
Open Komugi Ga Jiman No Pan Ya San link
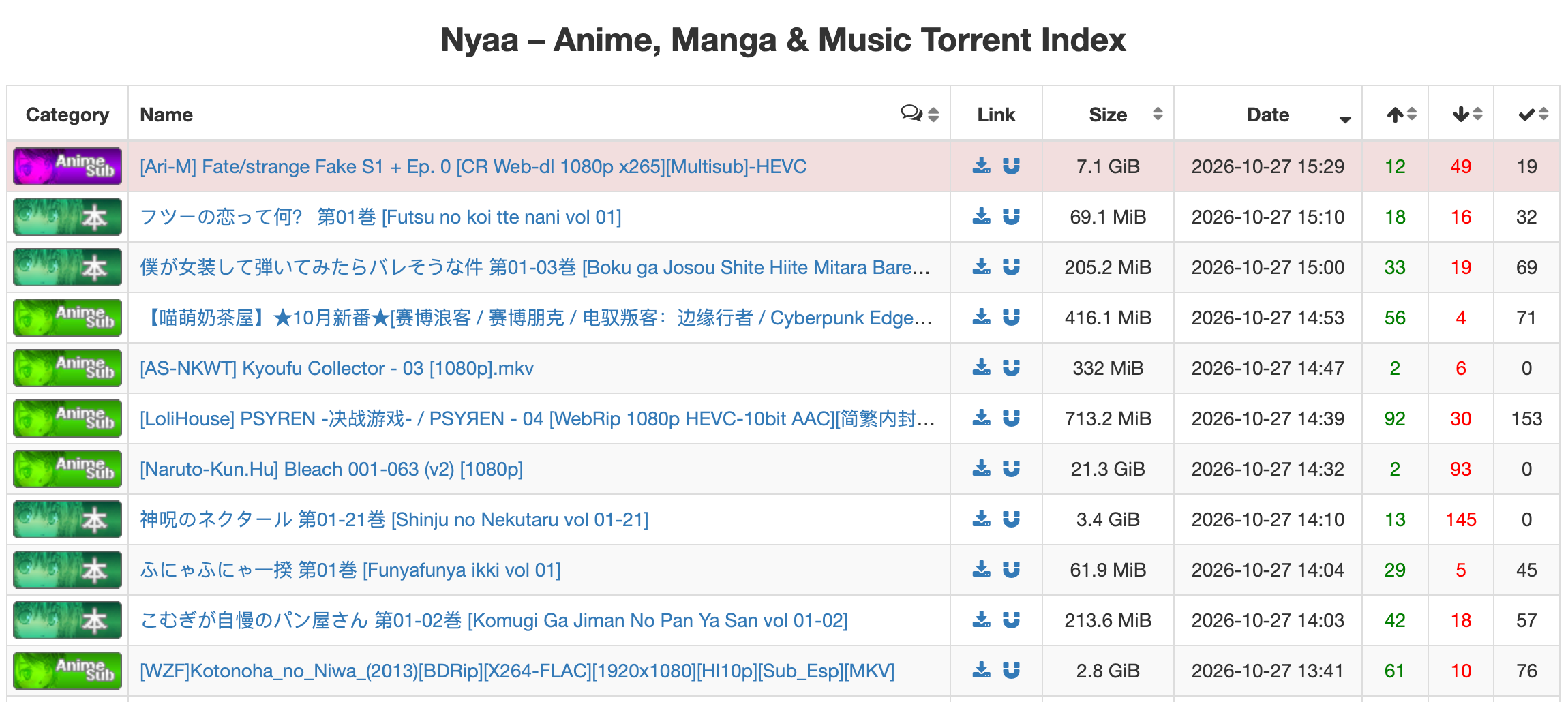(x=494, y=620)
